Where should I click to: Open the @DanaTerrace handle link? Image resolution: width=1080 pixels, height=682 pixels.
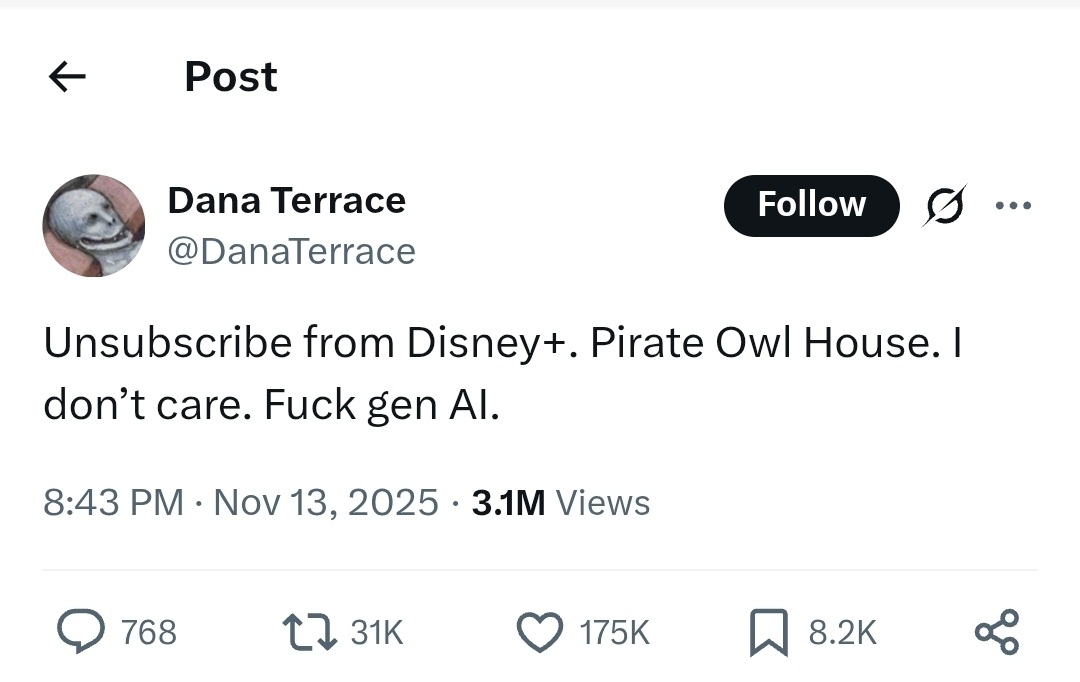pyautogui.click(x=291, y=251)
